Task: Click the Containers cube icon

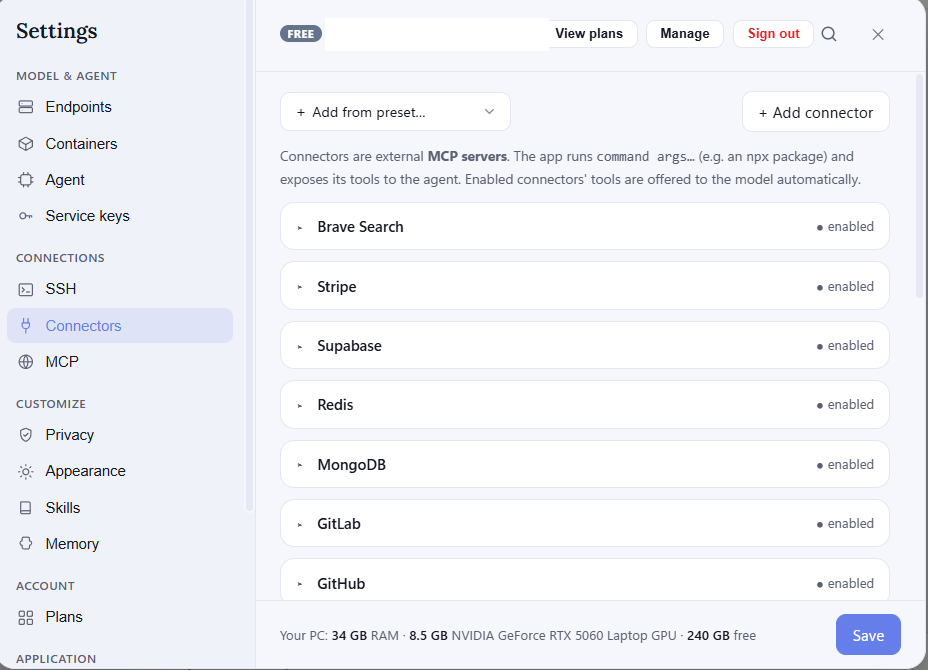Action: pyautogui.click(x=25, y=144)
